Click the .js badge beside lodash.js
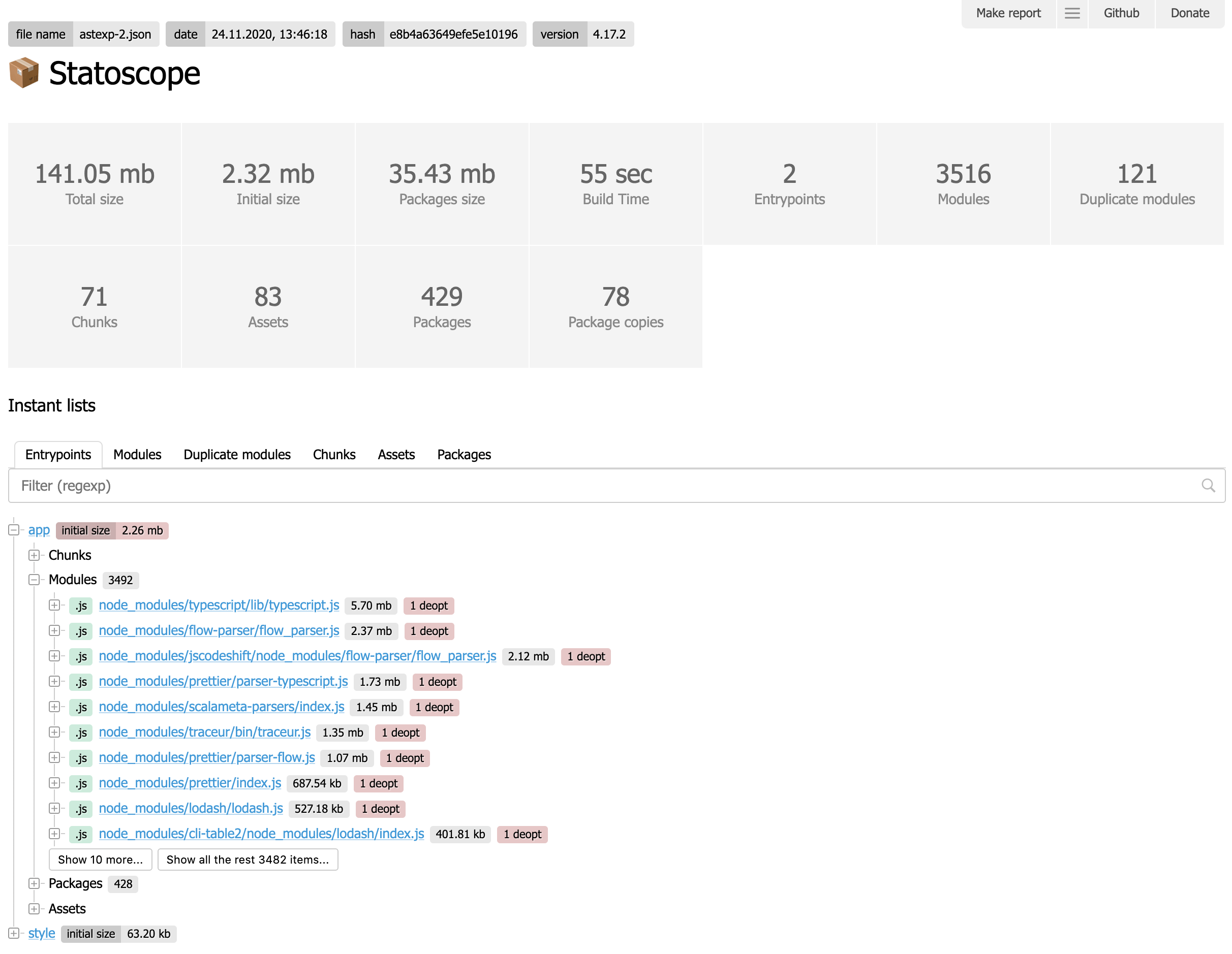 (x=81, y=809)
